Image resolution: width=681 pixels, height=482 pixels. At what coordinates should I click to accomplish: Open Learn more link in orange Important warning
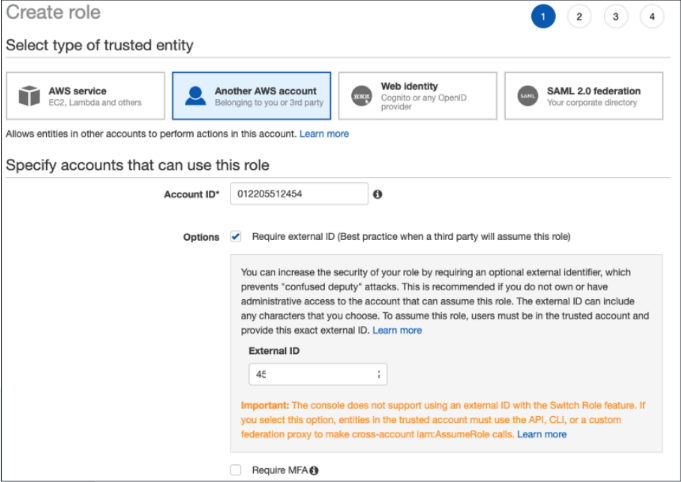pyautogui.click(x=542, y=434)
